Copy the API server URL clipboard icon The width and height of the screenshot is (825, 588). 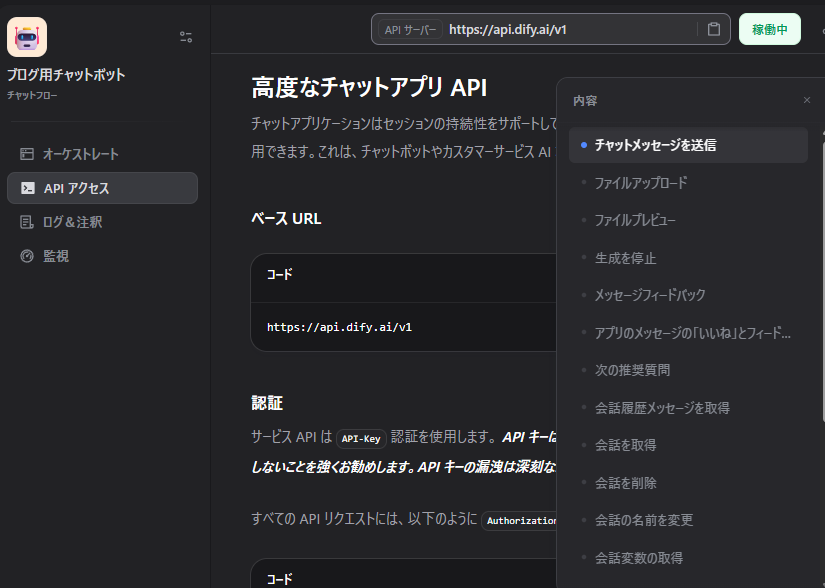pos(713,30)
